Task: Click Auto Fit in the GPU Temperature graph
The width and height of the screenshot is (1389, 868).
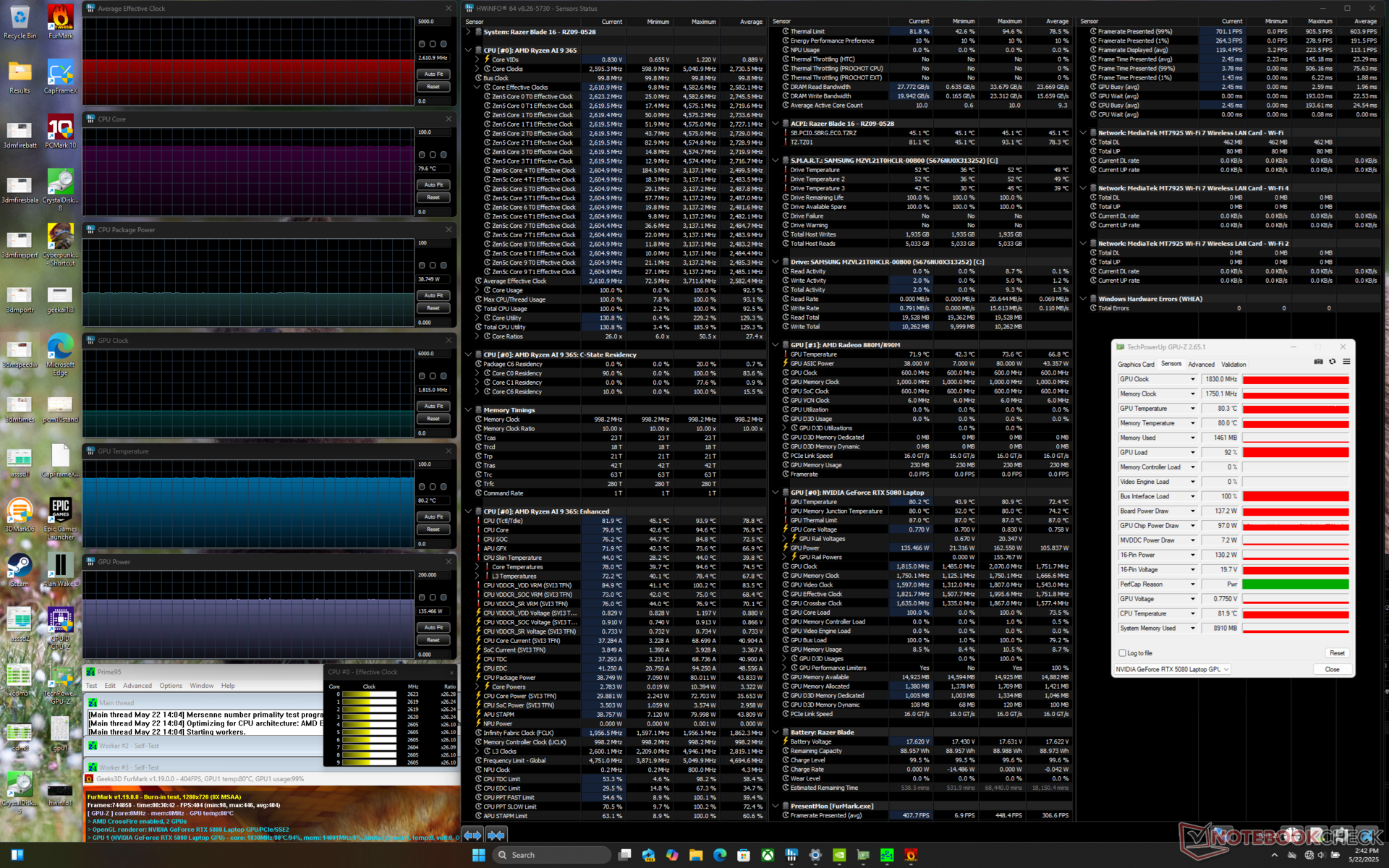Action: 433,517
